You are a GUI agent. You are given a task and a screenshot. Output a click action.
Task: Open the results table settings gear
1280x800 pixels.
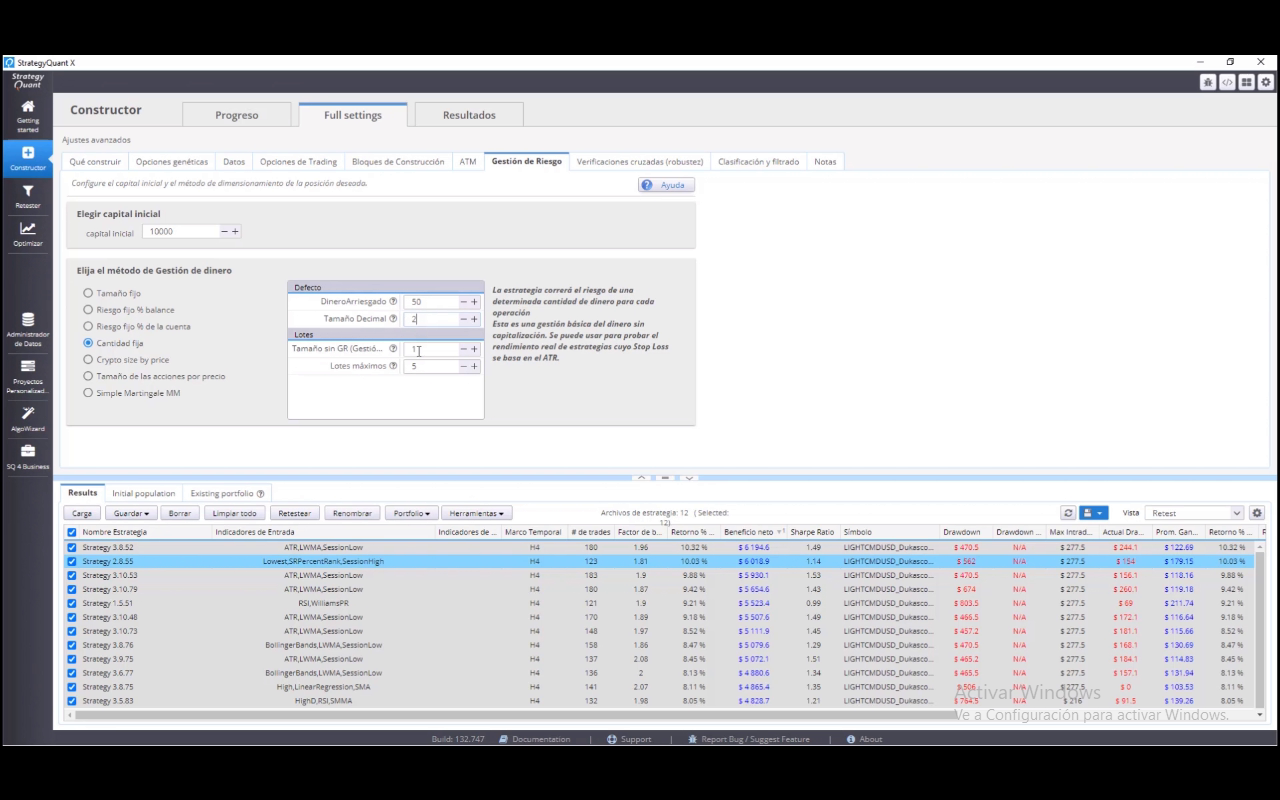click(x=1257, y=513)
